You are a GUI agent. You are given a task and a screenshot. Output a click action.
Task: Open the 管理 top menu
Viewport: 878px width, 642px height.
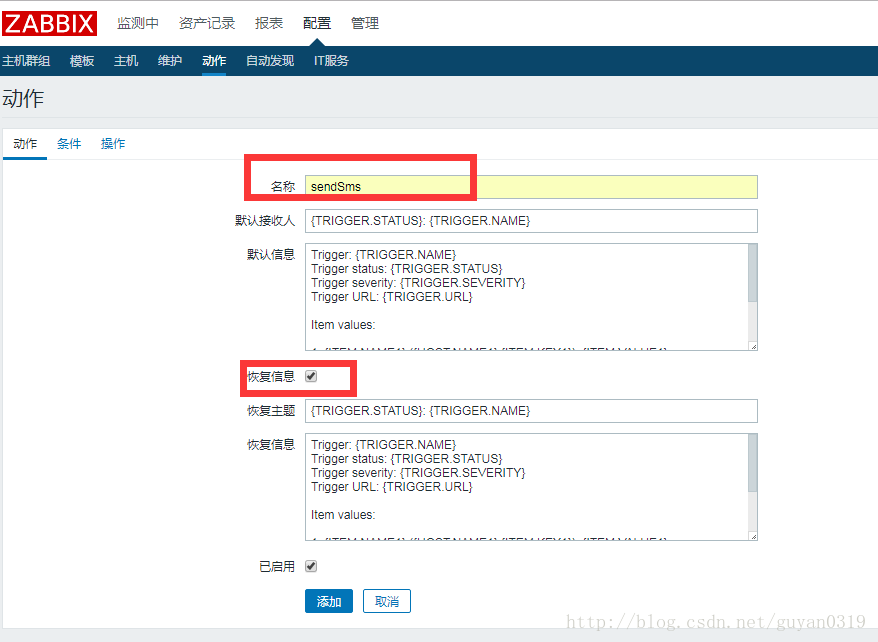click(365, 23)
